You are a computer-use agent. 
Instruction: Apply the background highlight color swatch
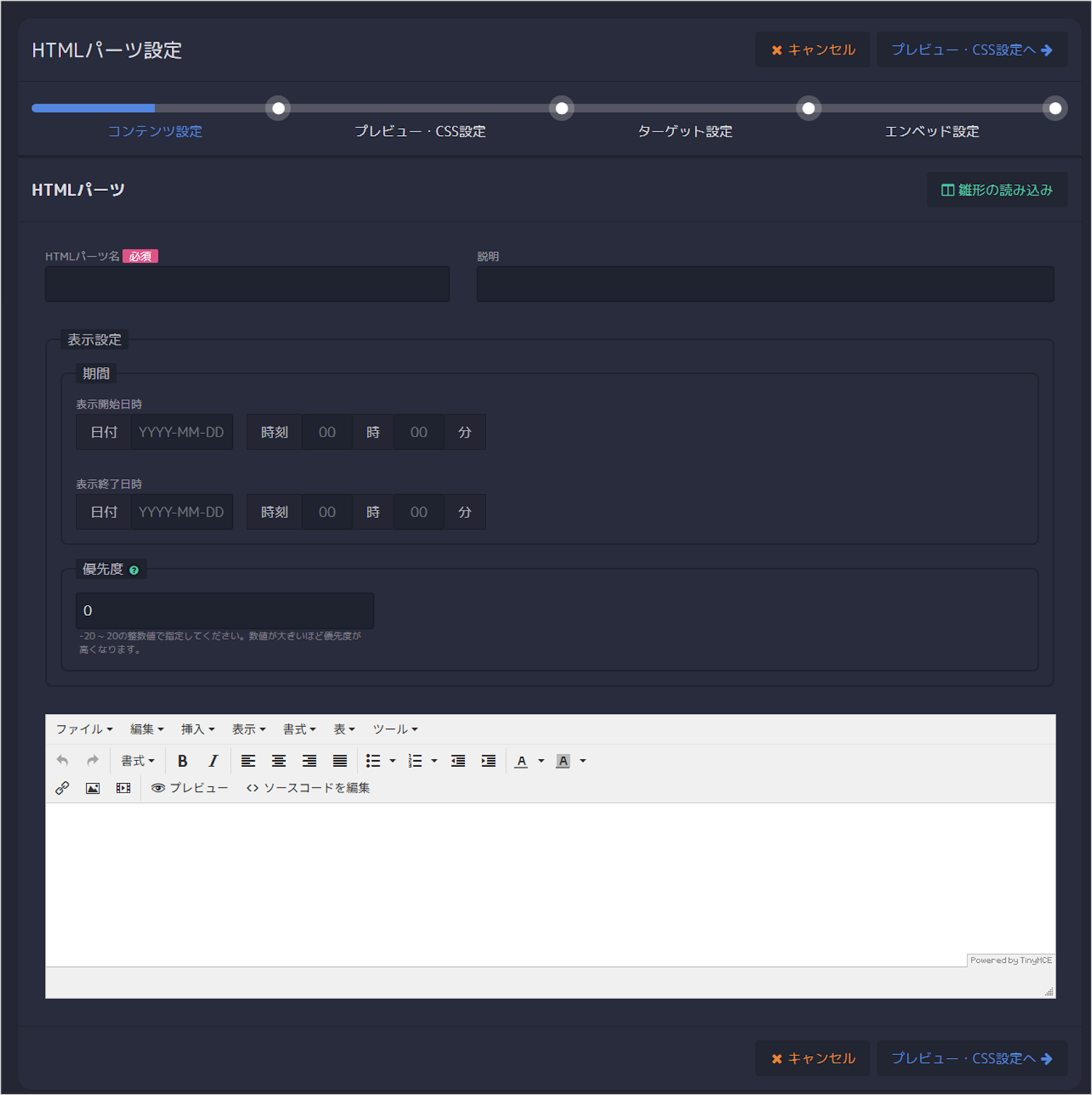pos(563,761)
